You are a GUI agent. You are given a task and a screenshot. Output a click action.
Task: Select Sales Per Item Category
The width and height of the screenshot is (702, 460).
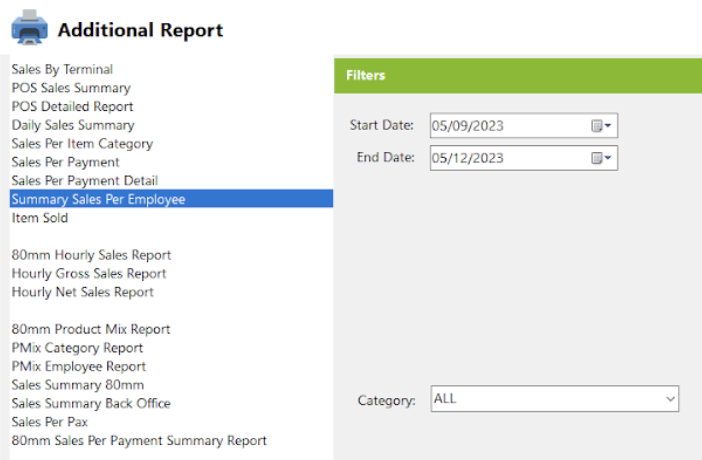[x=82, y=144]
